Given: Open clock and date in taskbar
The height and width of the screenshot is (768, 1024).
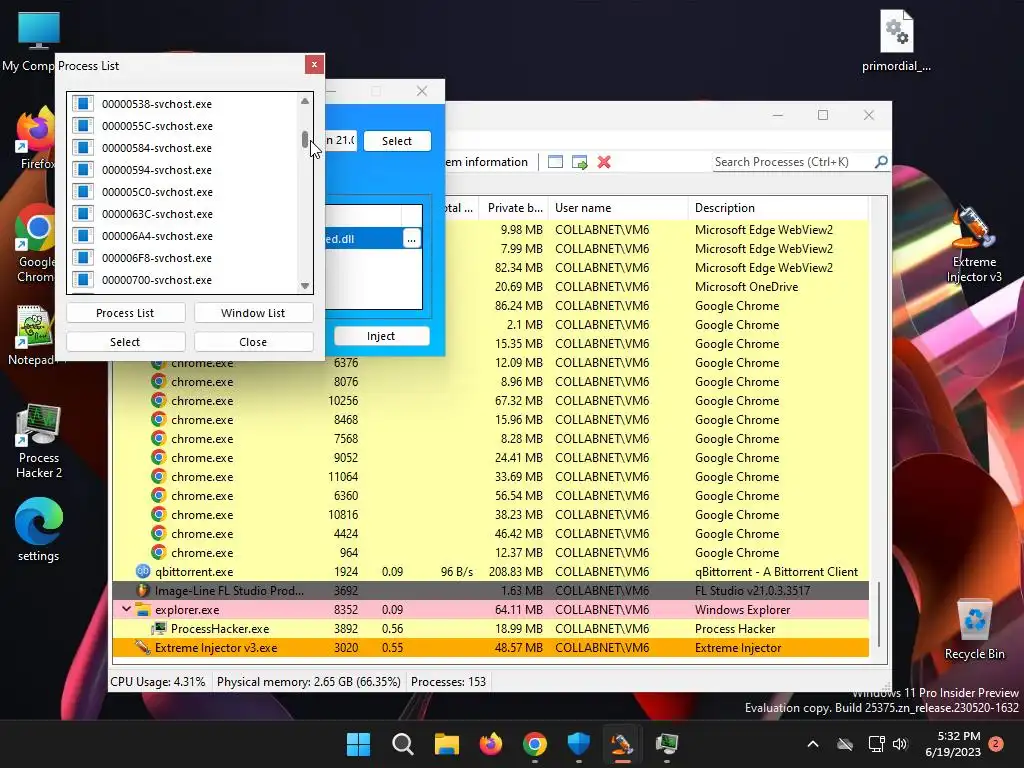Looking at the screenshot, I should pos(953,744).
